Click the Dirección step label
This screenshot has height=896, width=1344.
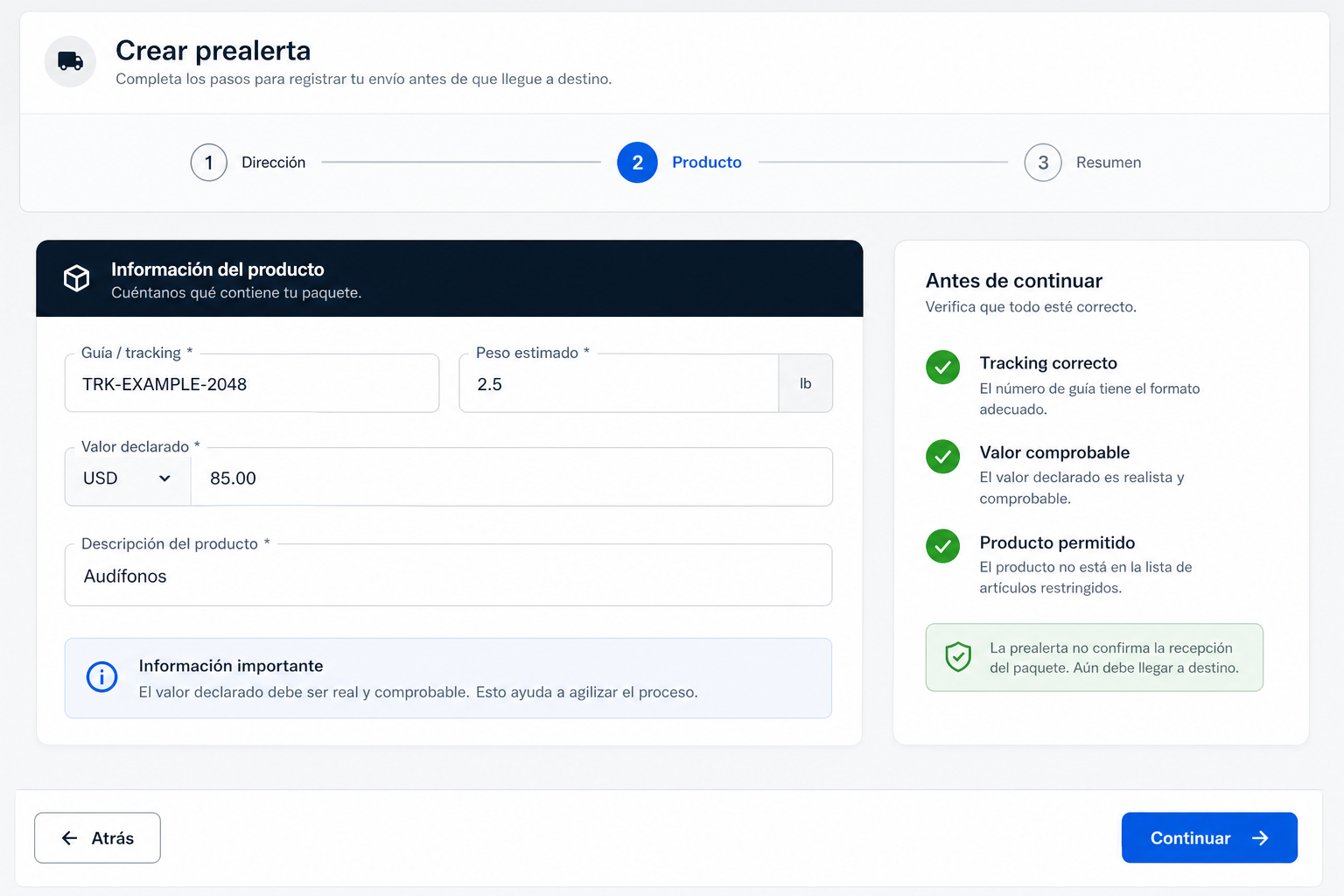point(274,163)
